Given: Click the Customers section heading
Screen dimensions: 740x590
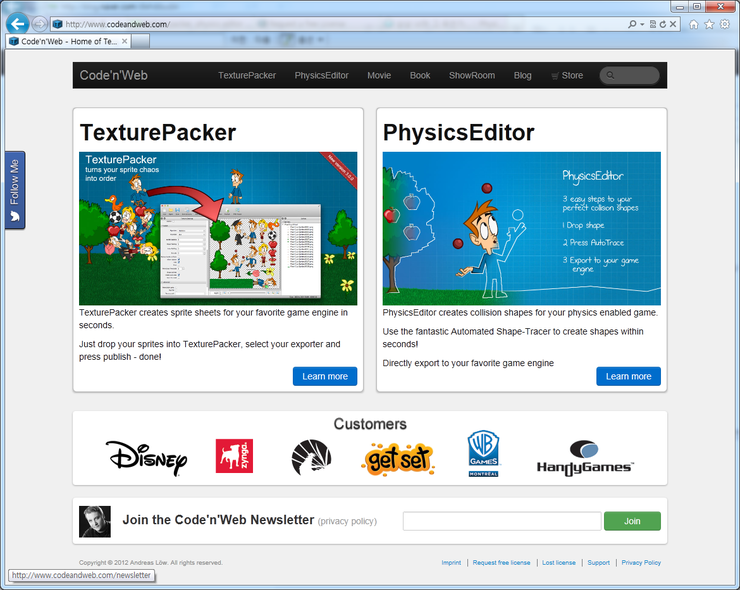Looking at the screenshot, I should pos(370,424).
